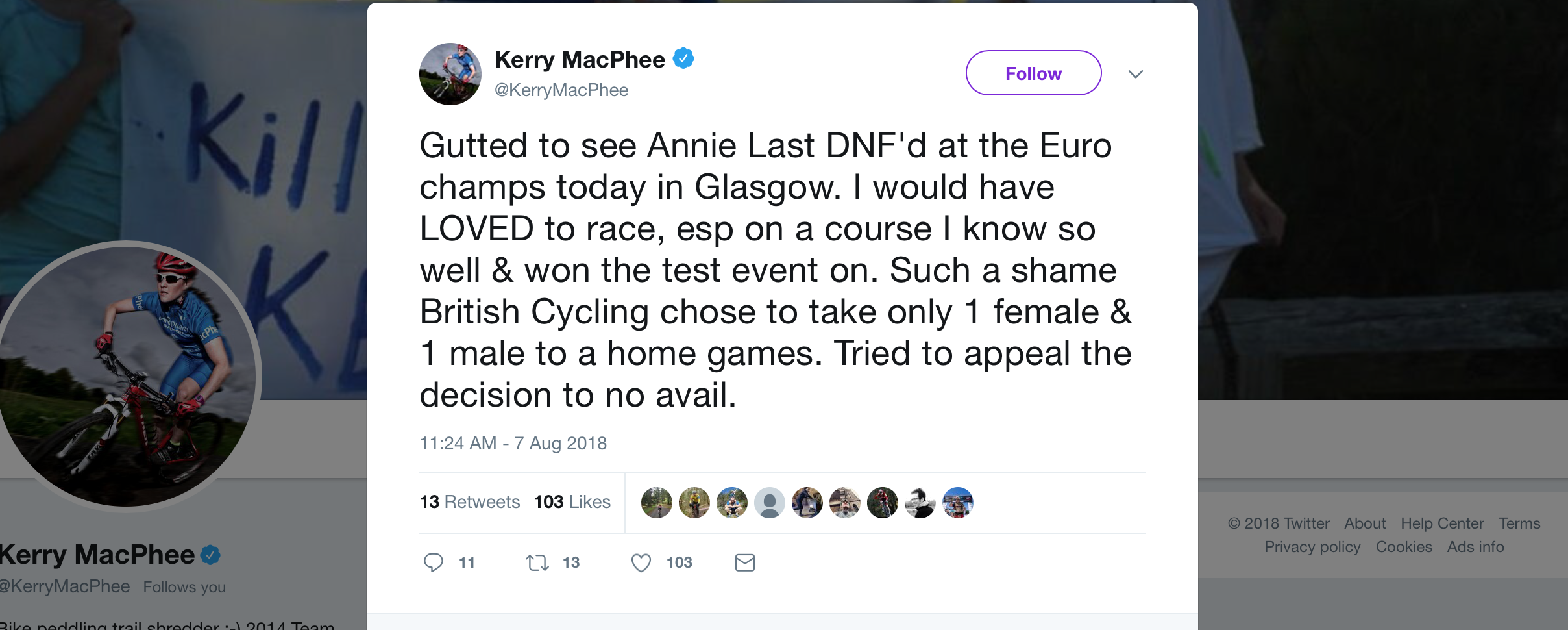Open the About footer link

click(x=1365, y=523)
